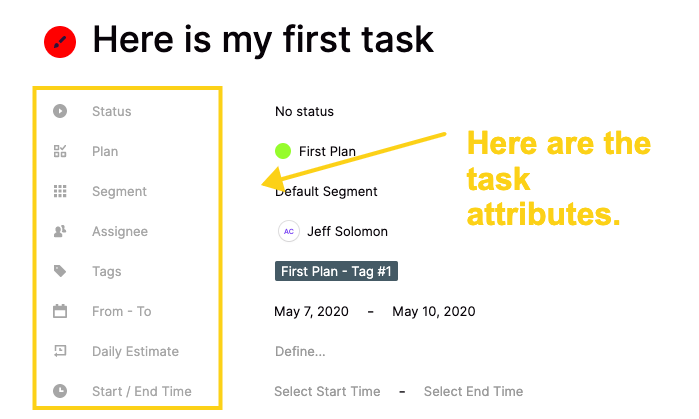Image resolution: width=699 pixels, height=419 pixels.
Task: Edit the May 10, 2020 end date
Action: [434, 311]
